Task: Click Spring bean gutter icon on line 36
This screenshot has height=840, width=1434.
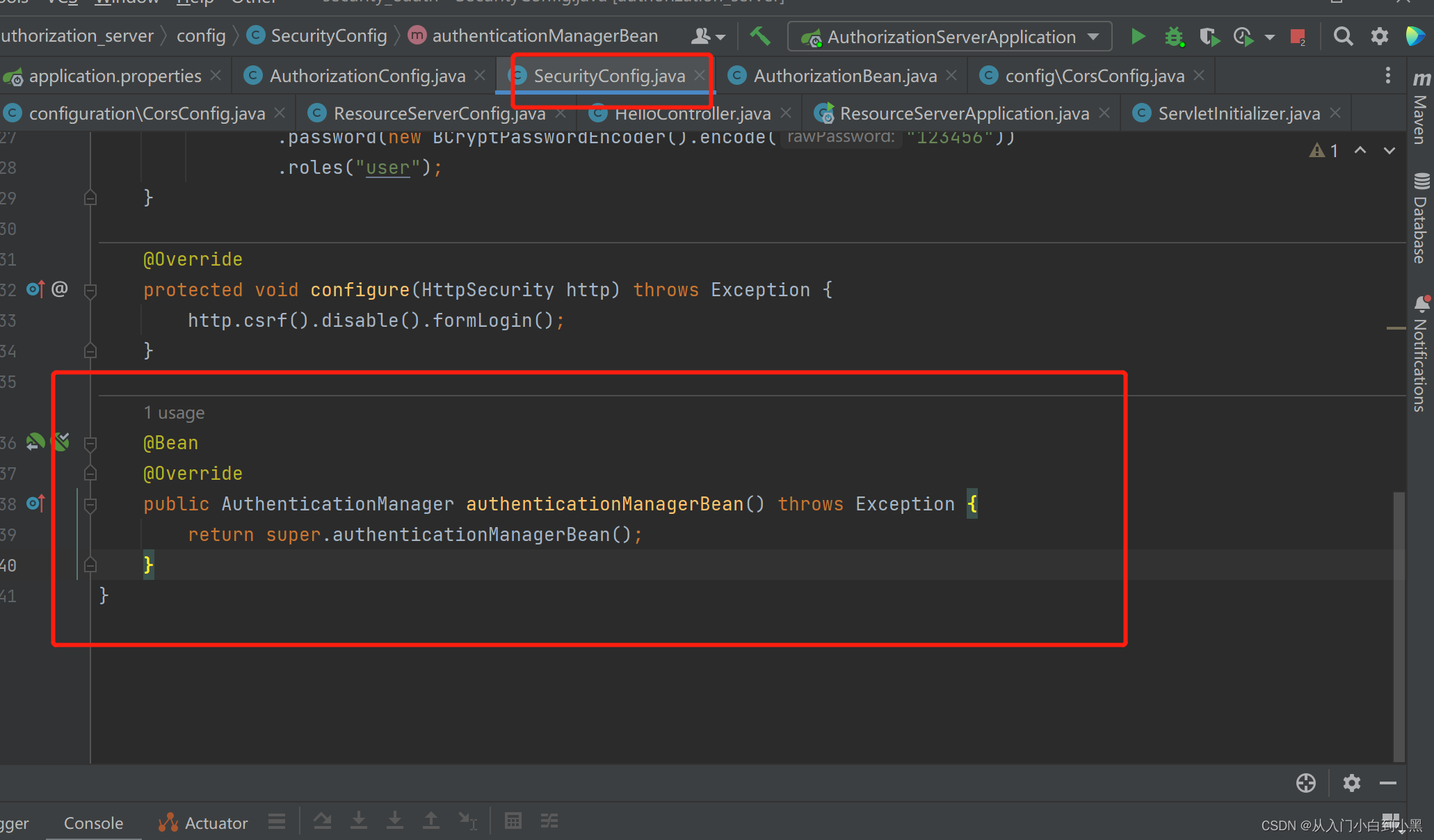Action: [35, 442]
